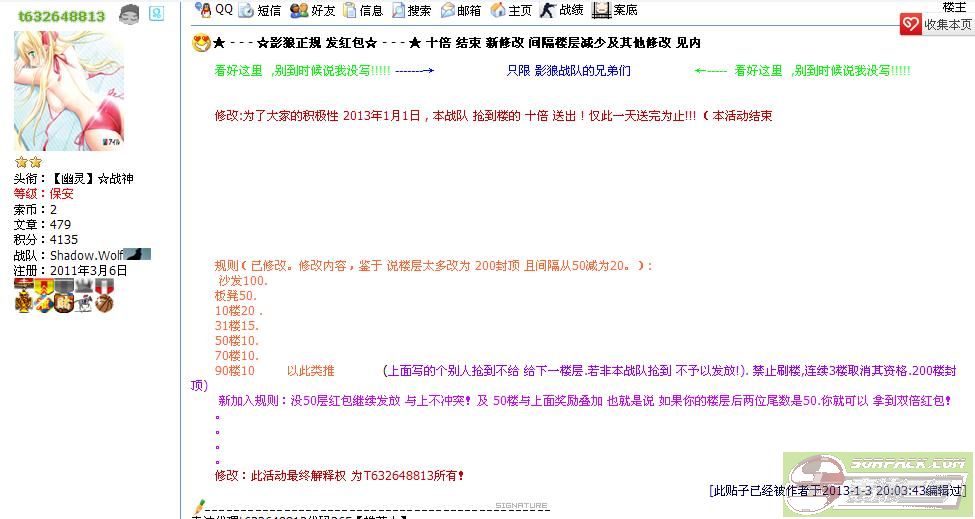Go to the poster's 主页 homepage
Viewport: 975px width, 519px height.
(512, 11)
